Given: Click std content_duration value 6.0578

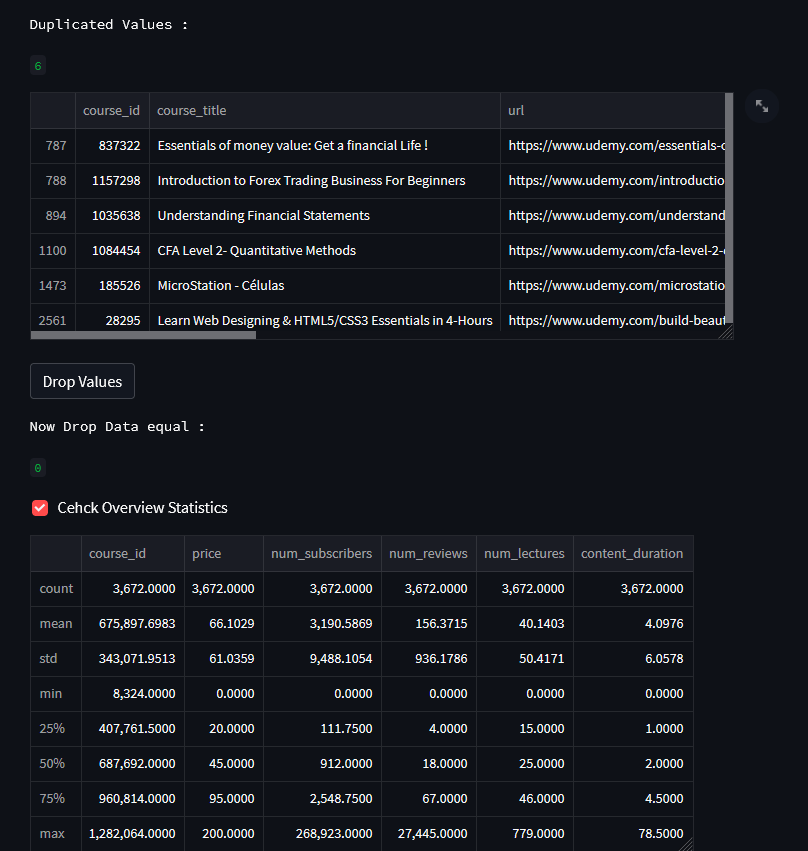Looking at the screenshot, I should (x=633, y=659).
